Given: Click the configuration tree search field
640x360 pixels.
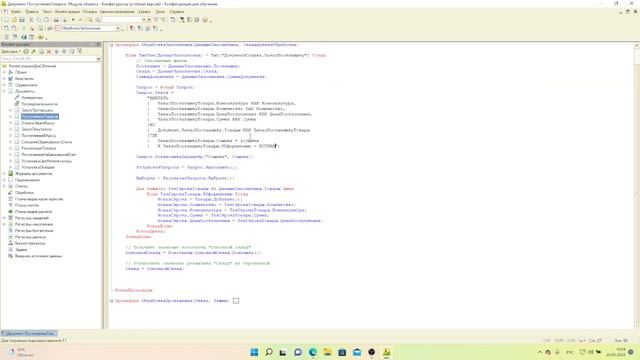Looking at the screenshot, I should click(48, 59).
